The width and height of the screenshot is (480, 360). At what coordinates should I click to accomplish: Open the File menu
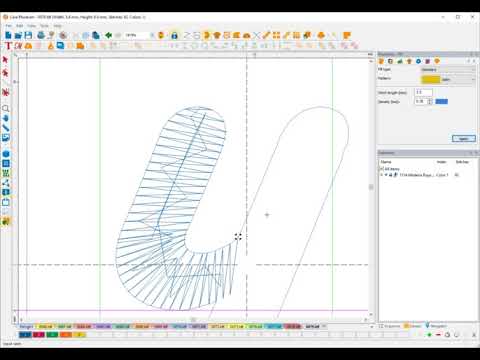point(9,26)
